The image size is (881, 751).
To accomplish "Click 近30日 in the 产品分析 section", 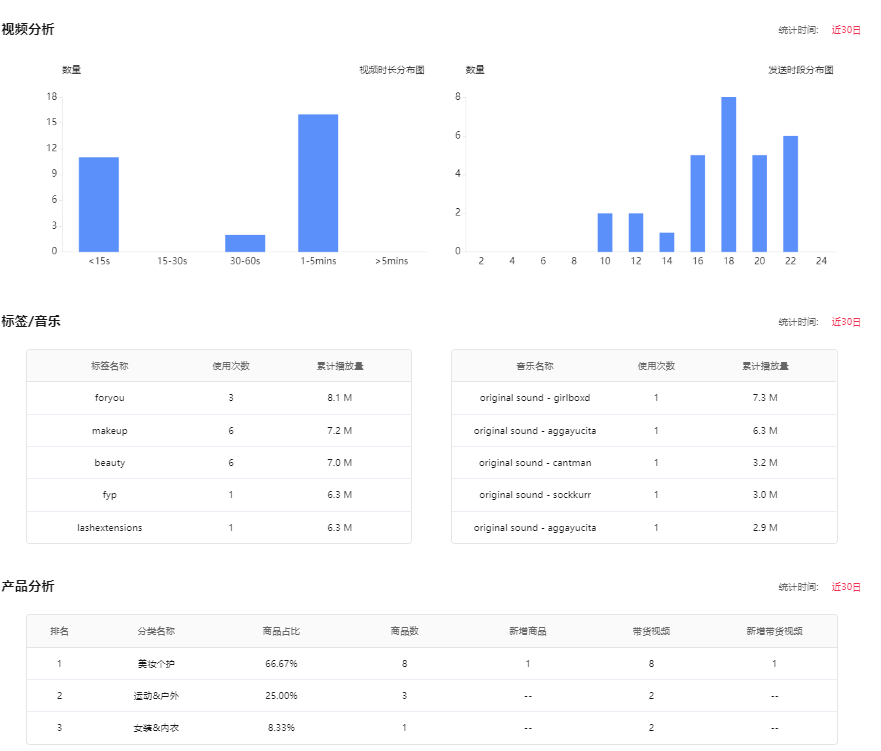I will point(845,587).
